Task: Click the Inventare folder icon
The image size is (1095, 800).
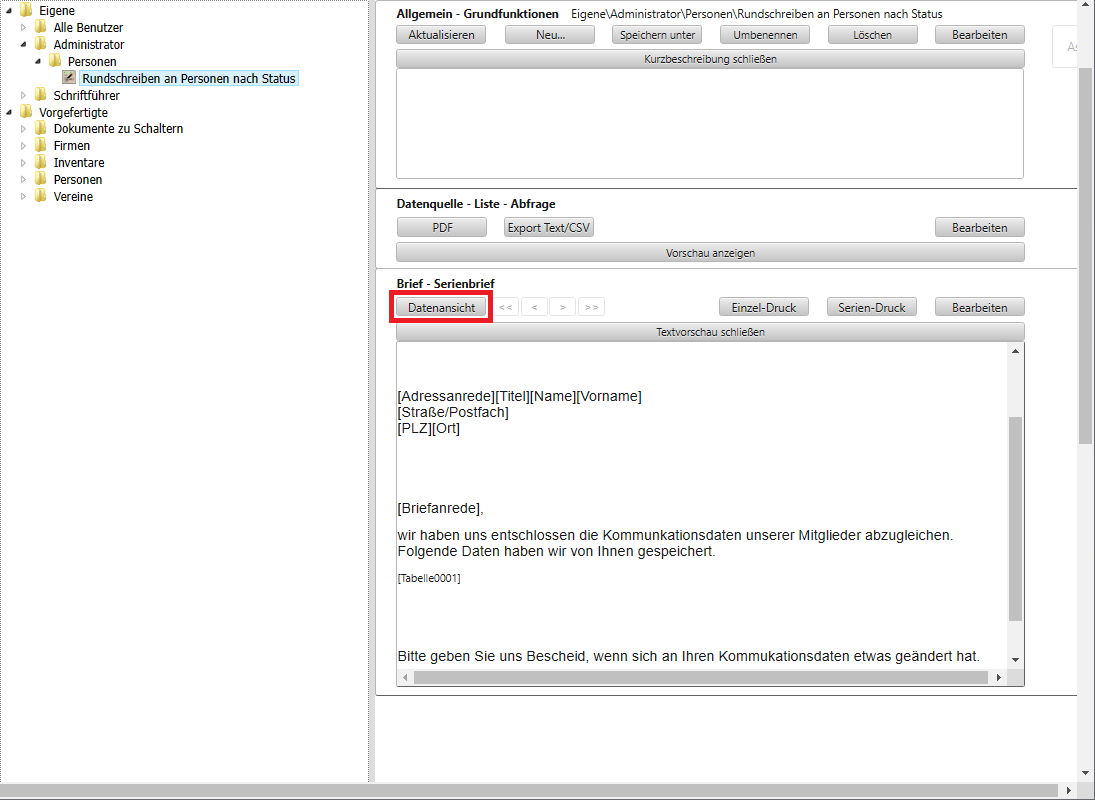Action: coord(41,163)
